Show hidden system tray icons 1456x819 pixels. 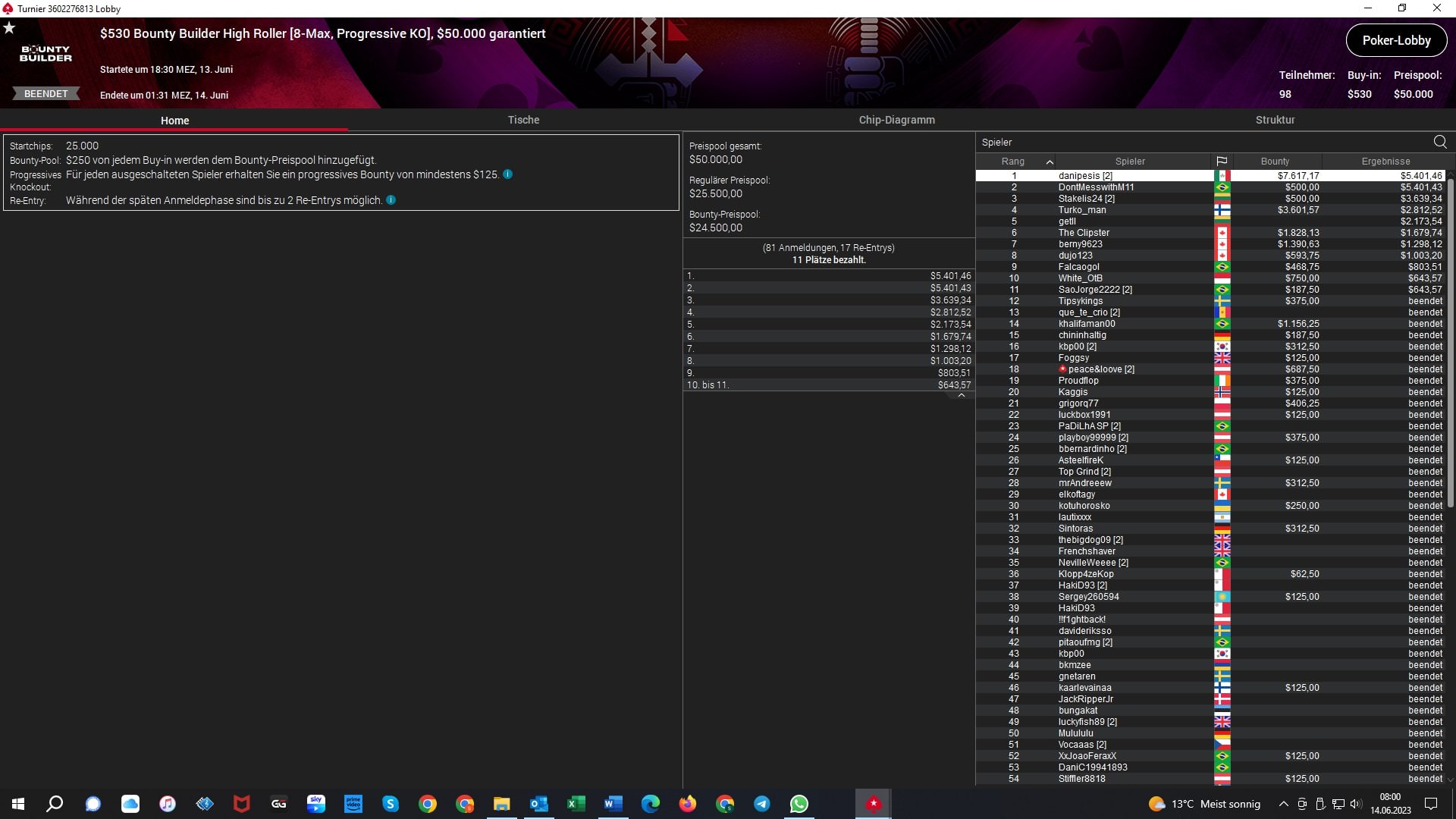pos(1283,804)
